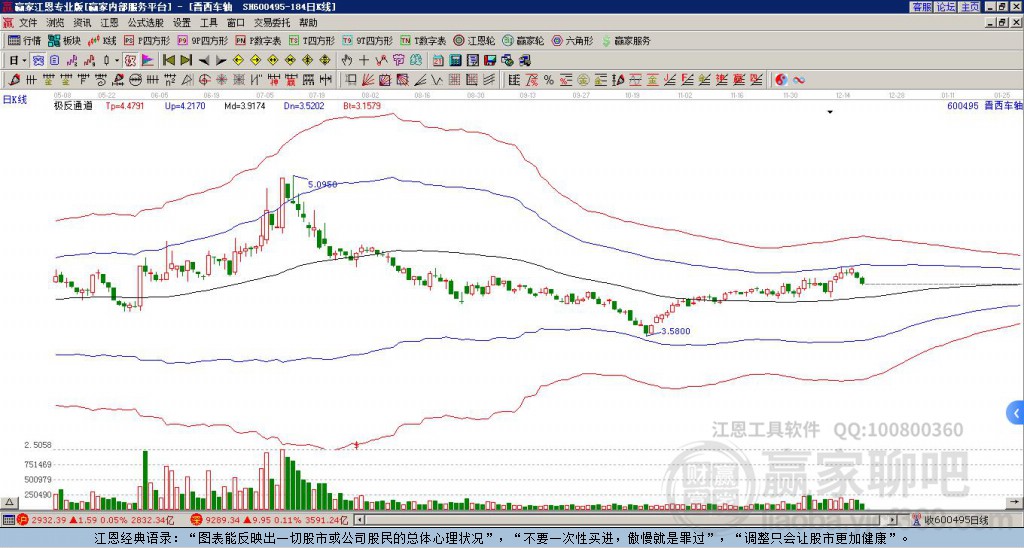Screen dimensions: 1024x548
Task: Click the red pencil drawing tool
Action: click(x=13, y=80)
